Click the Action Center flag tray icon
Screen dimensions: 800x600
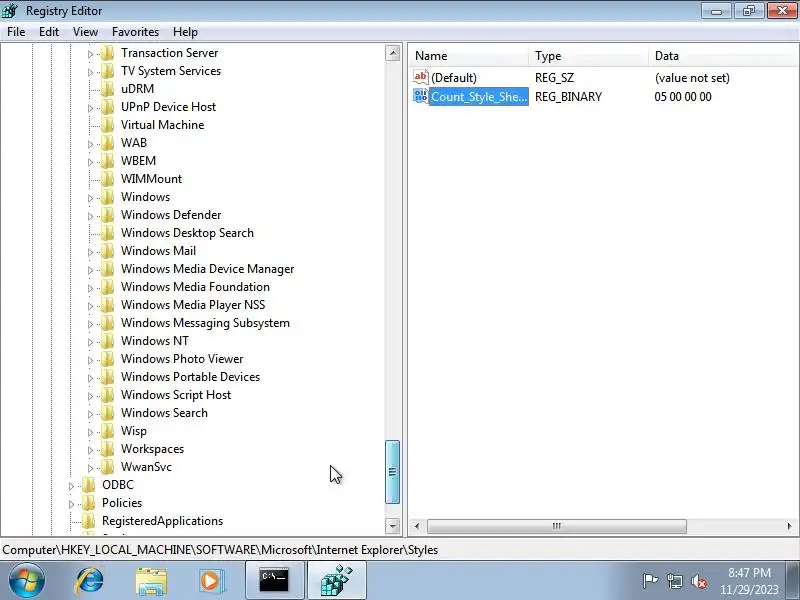650,581
